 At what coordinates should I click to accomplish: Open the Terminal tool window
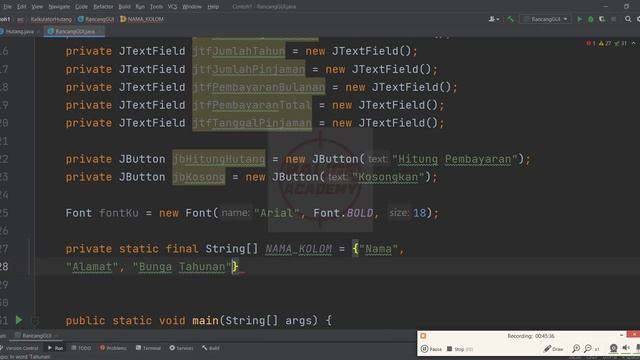tap(149, 348)
